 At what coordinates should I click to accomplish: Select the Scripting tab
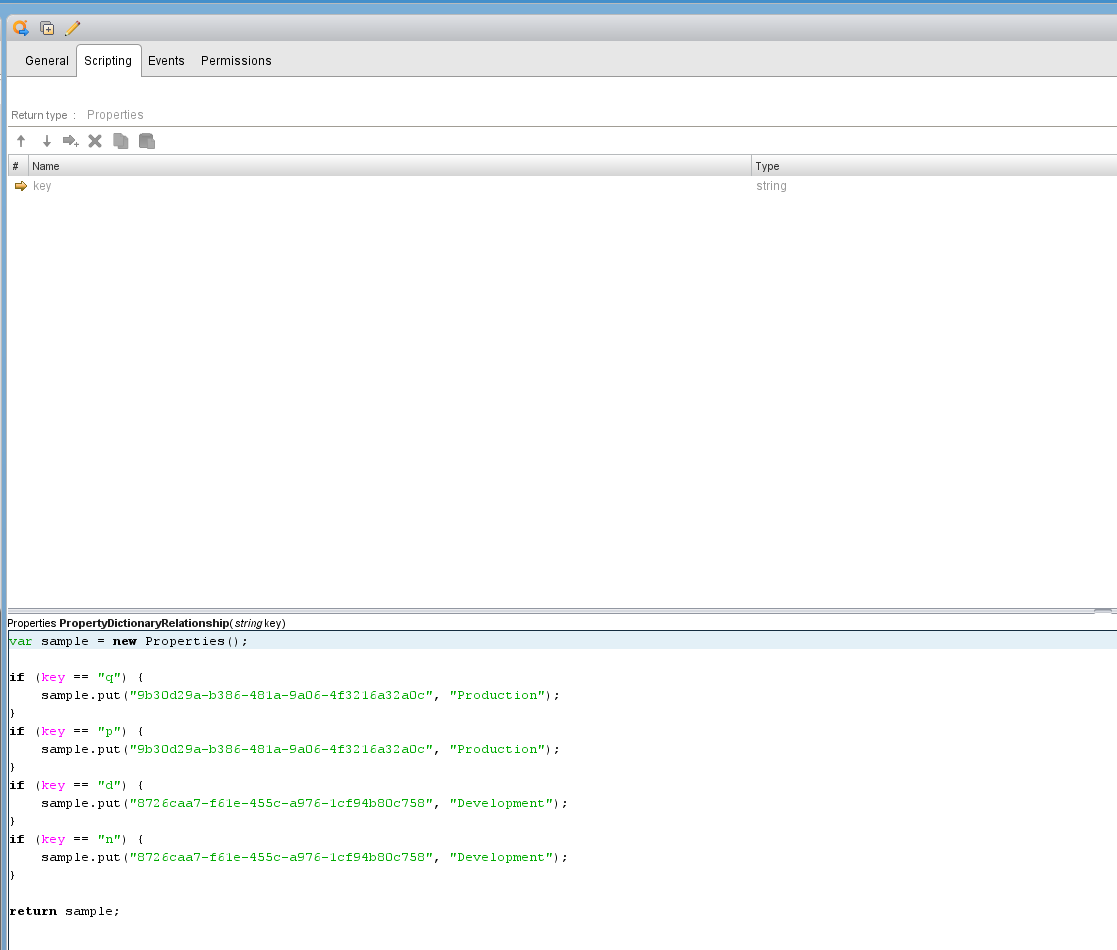(108, 60)
